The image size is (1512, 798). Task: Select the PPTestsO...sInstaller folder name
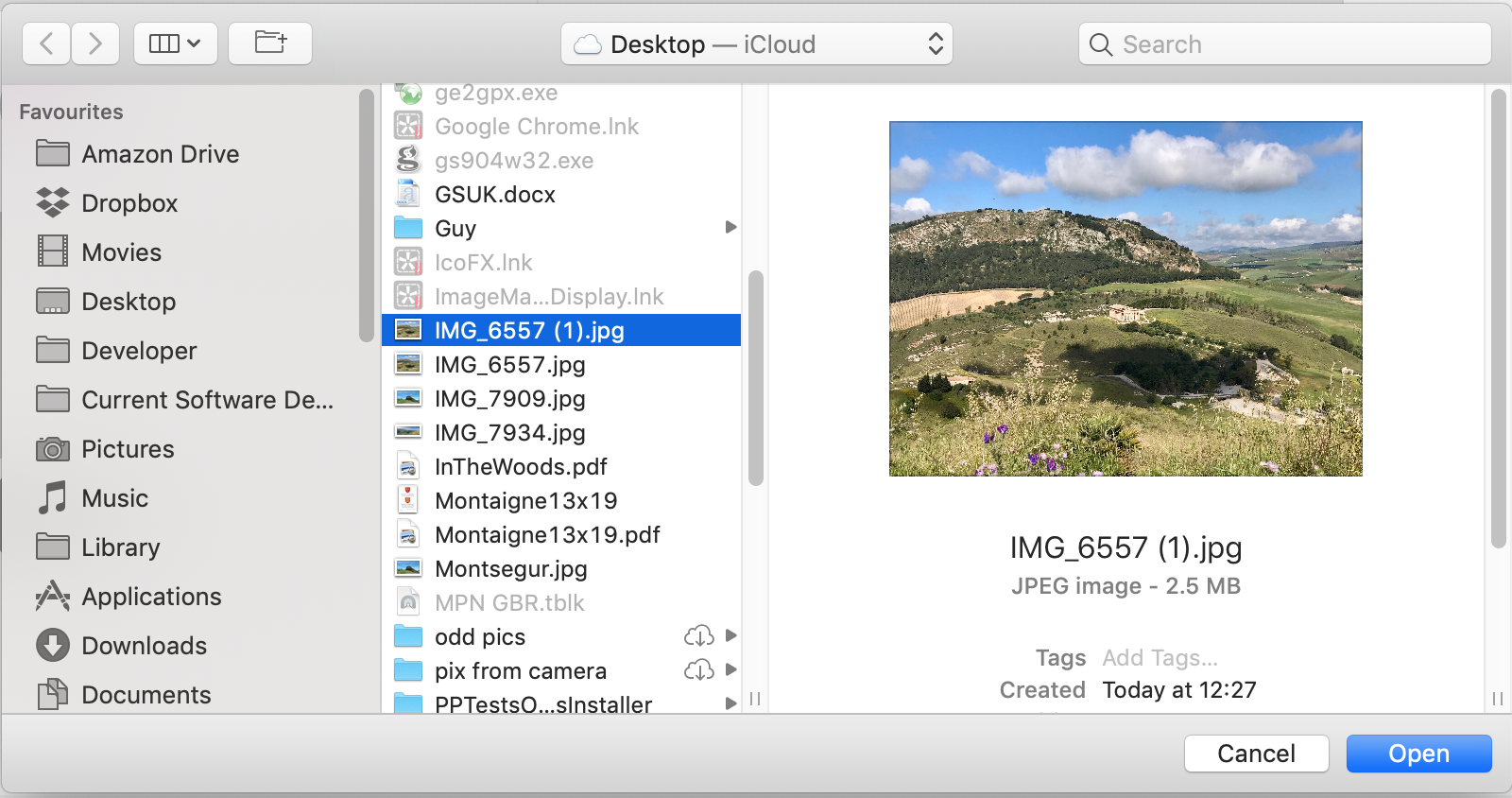point(543,704)
